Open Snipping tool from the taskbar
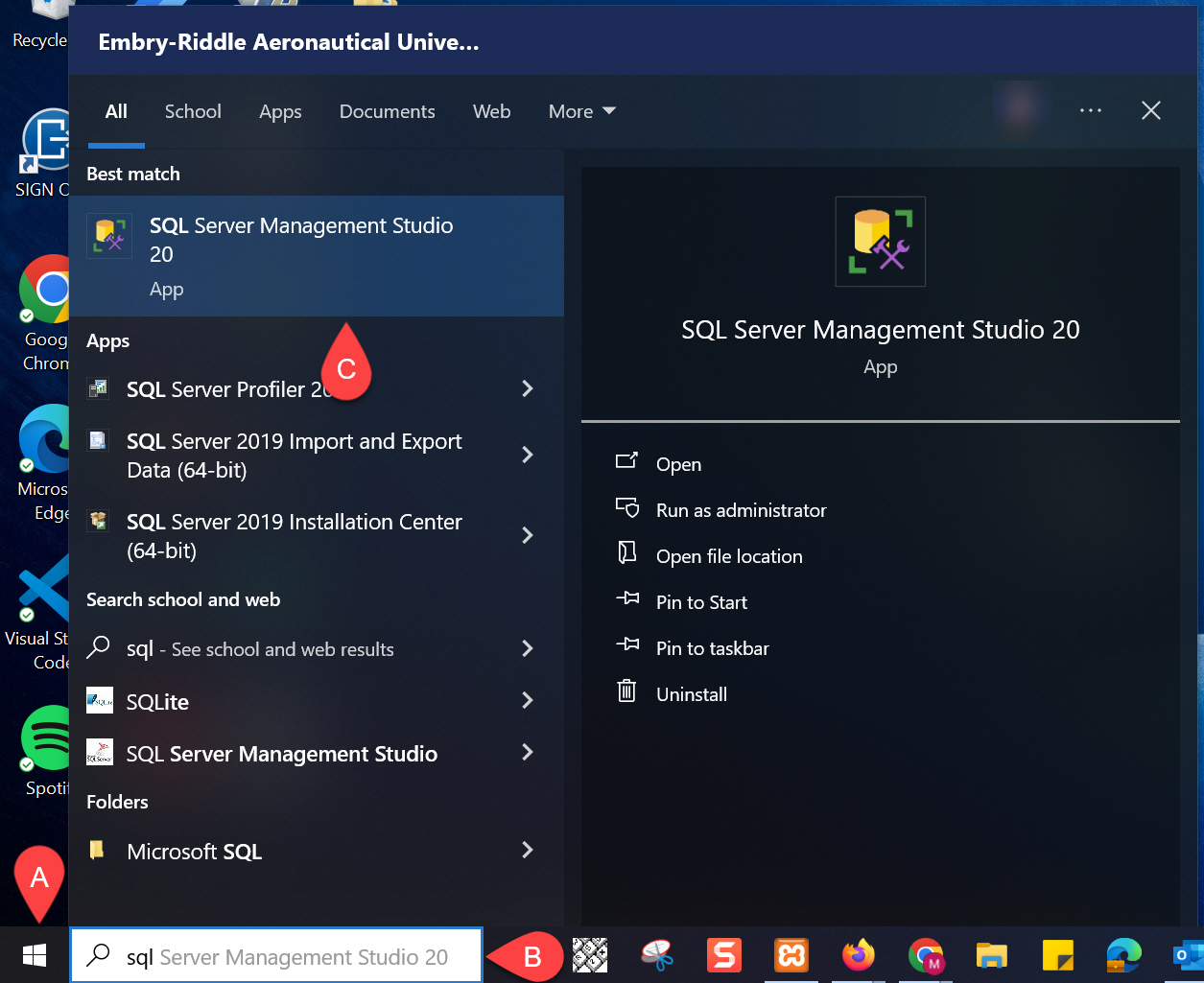Viewport: 1204px width, 983px height. (x=657, y=955)
